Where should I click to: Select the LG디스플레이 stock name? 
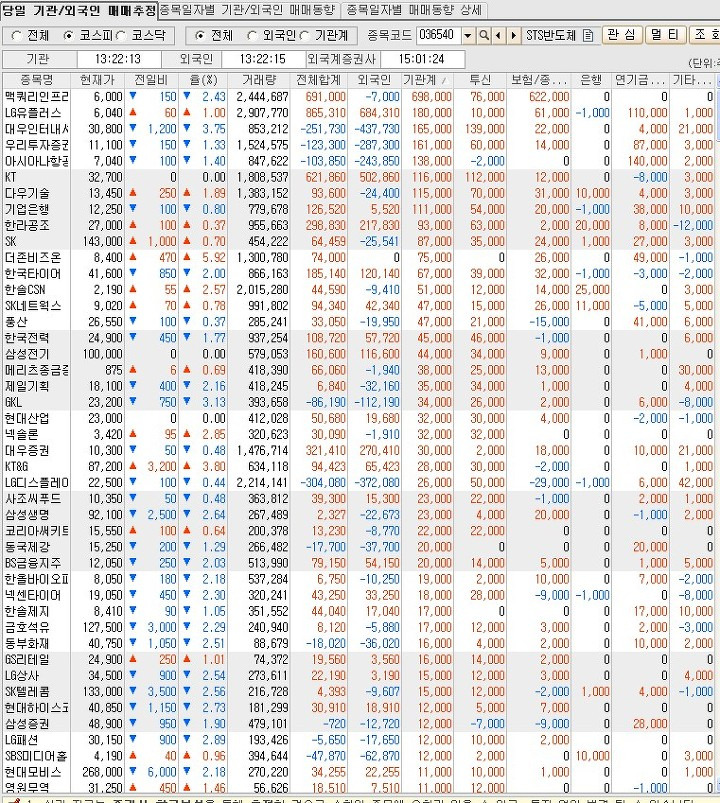click(x=36, y=482)
